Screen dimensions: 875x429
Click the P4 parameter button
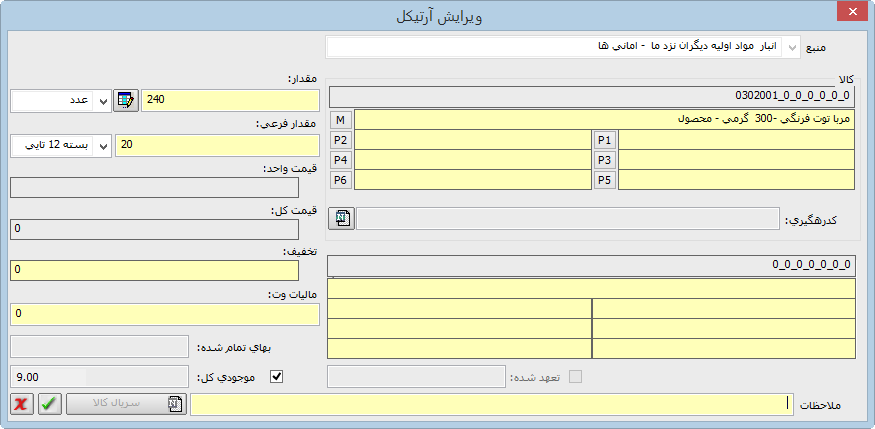tap(341, 160)
